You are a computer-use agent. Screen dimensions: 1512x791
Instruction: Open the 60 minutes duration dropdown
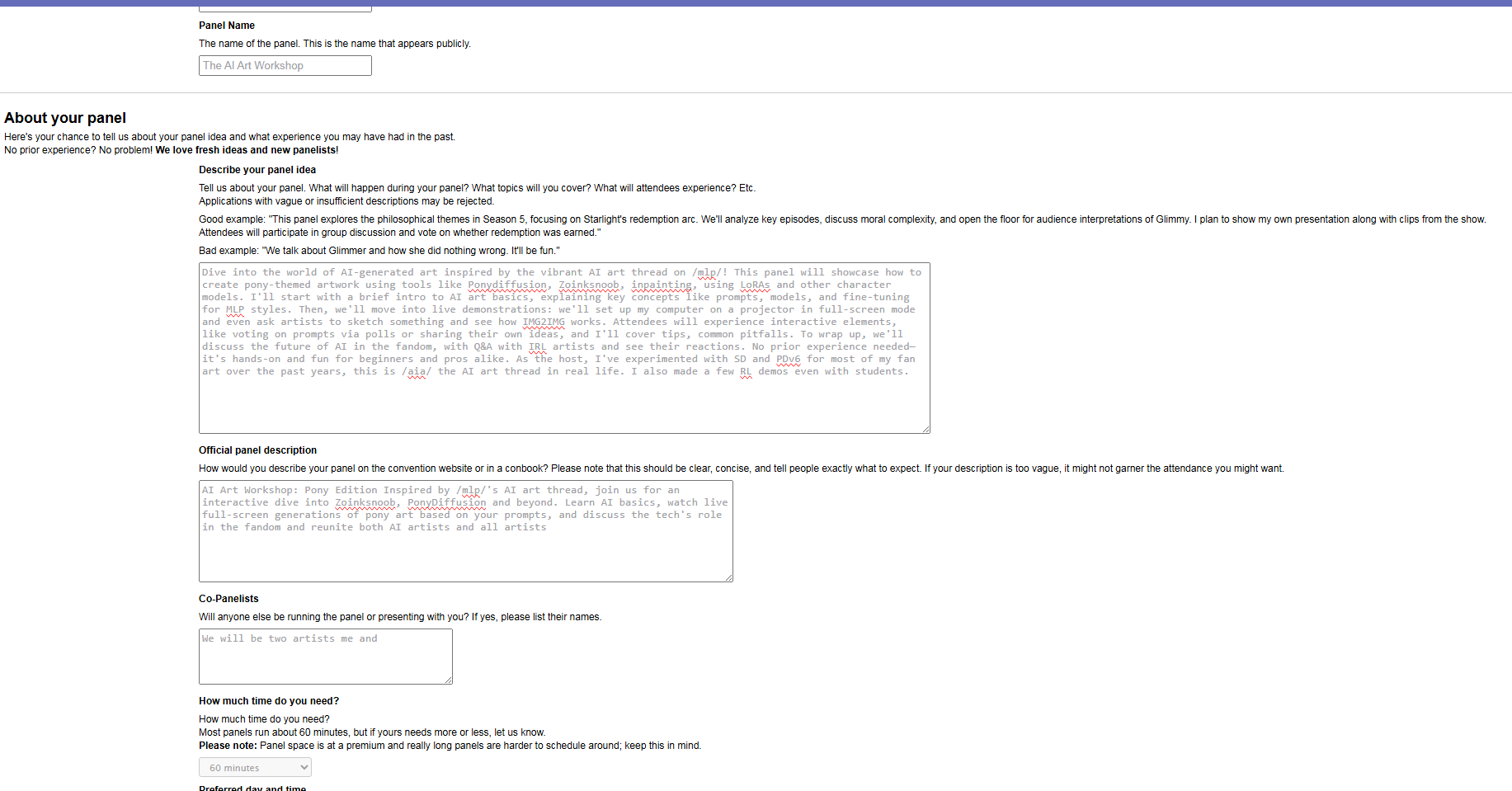255,767
